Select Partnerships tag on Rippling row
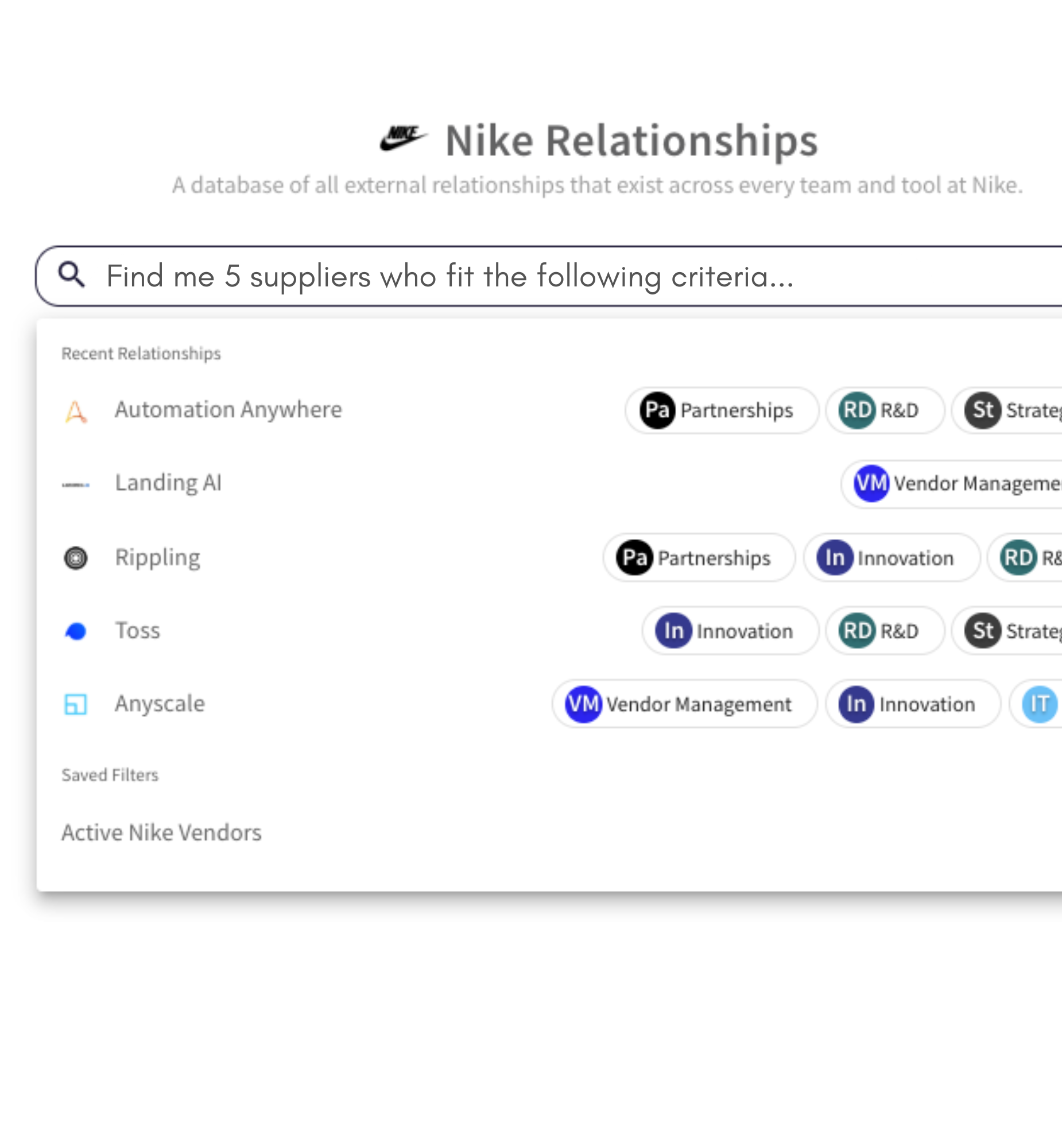Screen dimensions: 1062x1148 coord(699,557)
